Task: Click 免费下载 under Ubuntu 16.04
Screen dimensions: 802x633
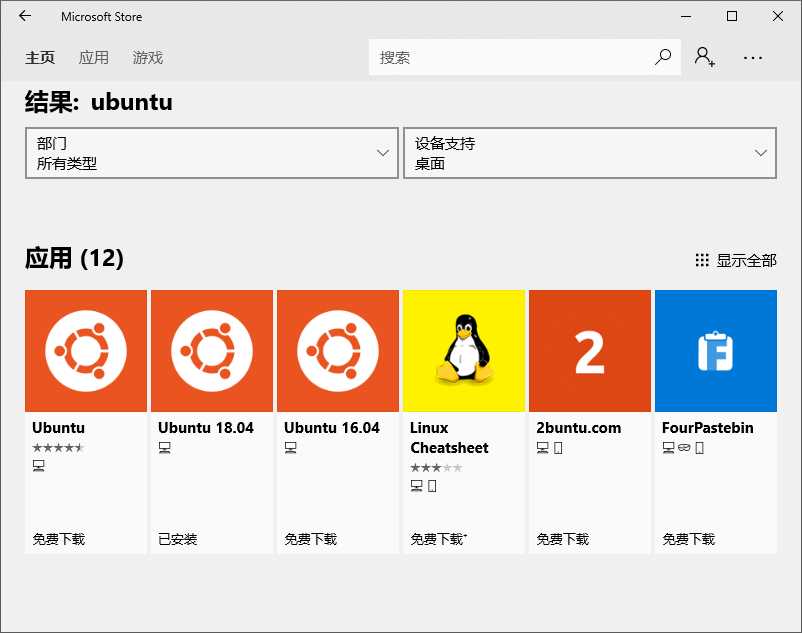Action: 310,539
